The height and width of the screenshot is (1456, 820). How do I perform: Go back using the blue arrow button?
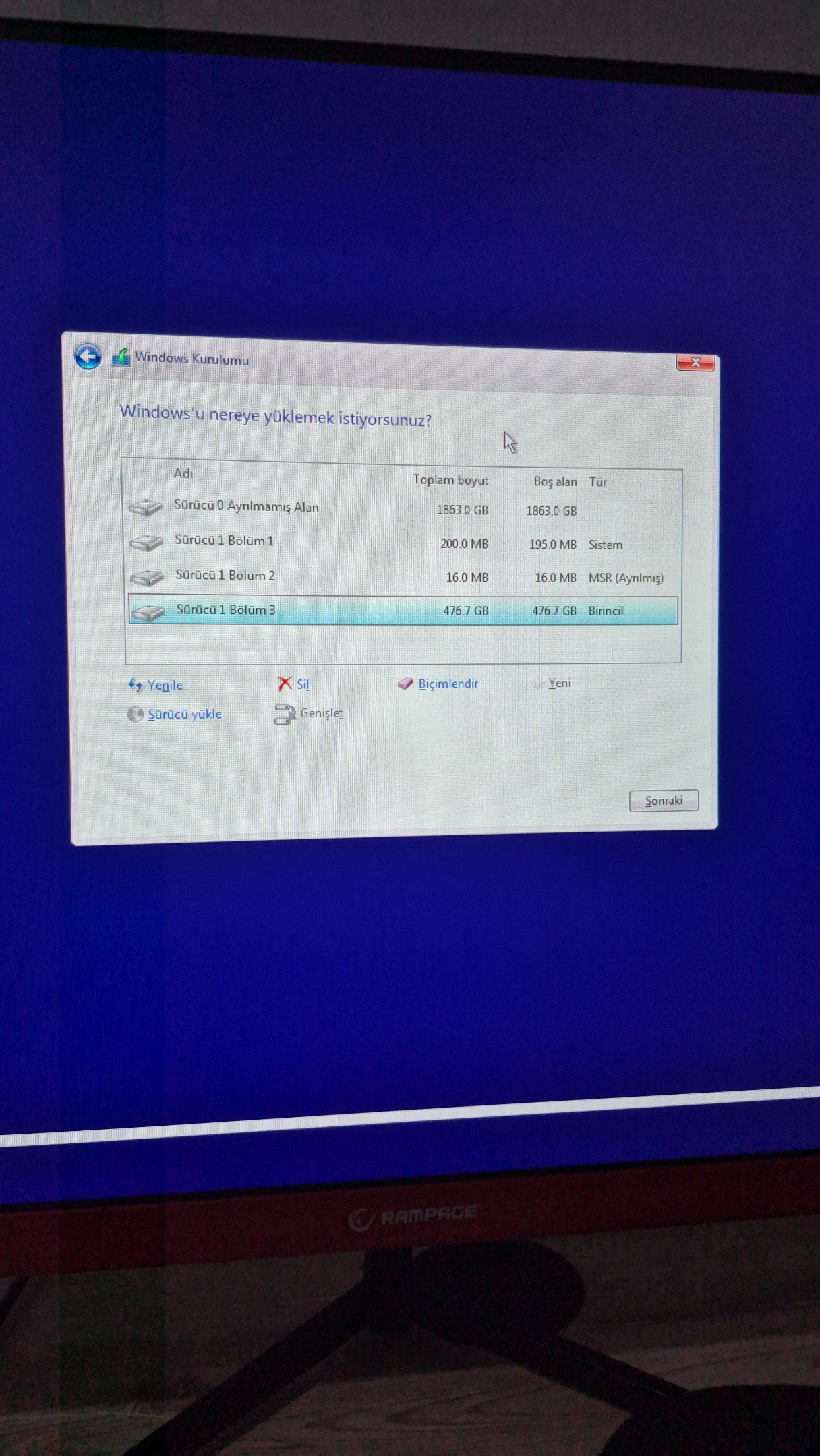tap(88, 356)
